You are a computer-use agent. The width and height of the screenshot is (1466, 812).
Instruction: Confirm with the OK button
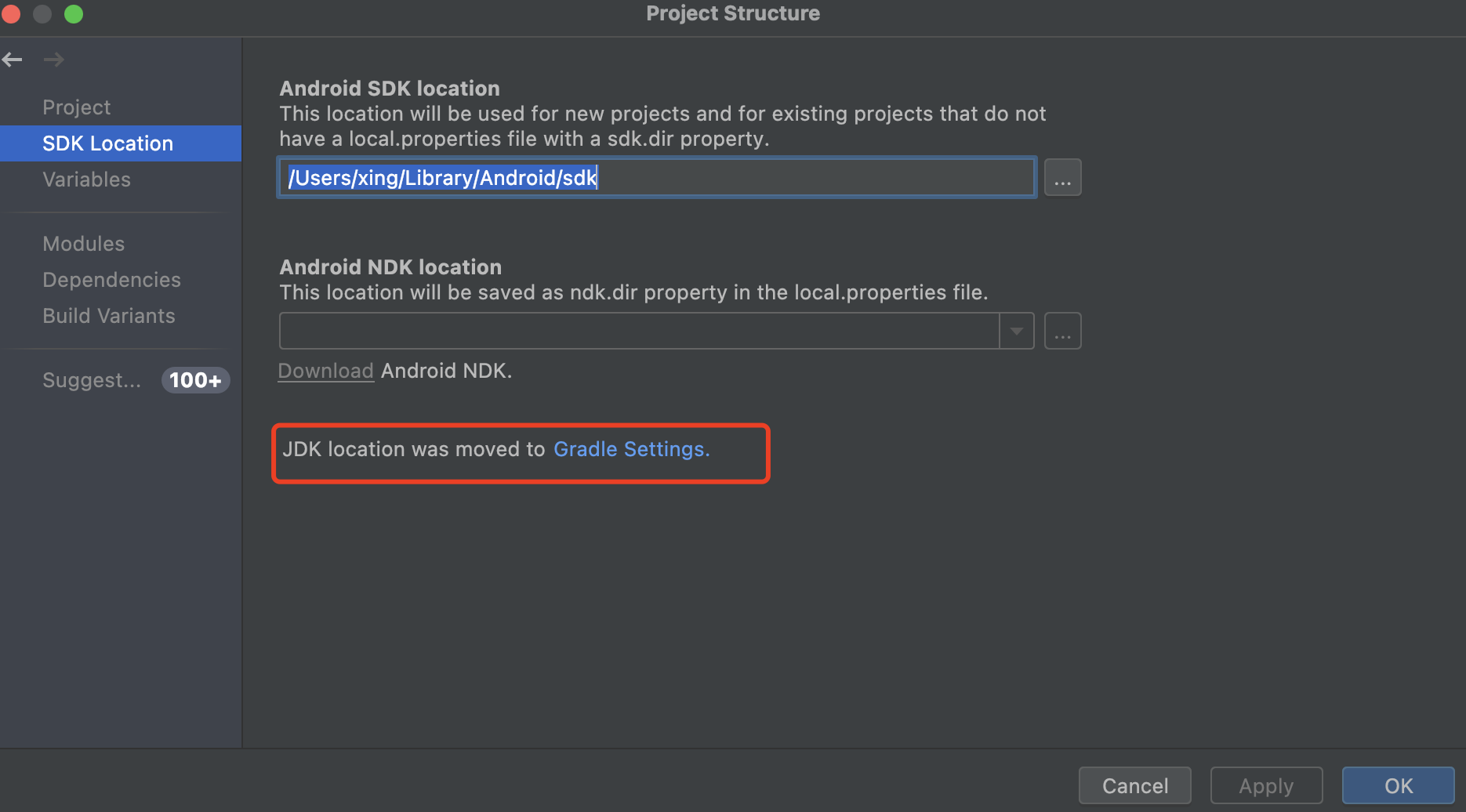1398,785
